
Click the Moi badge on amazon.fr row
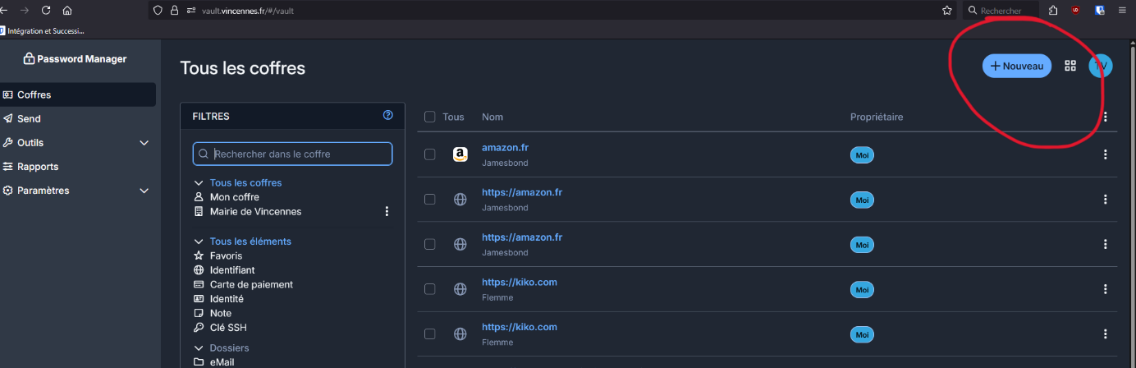(861, 155)
